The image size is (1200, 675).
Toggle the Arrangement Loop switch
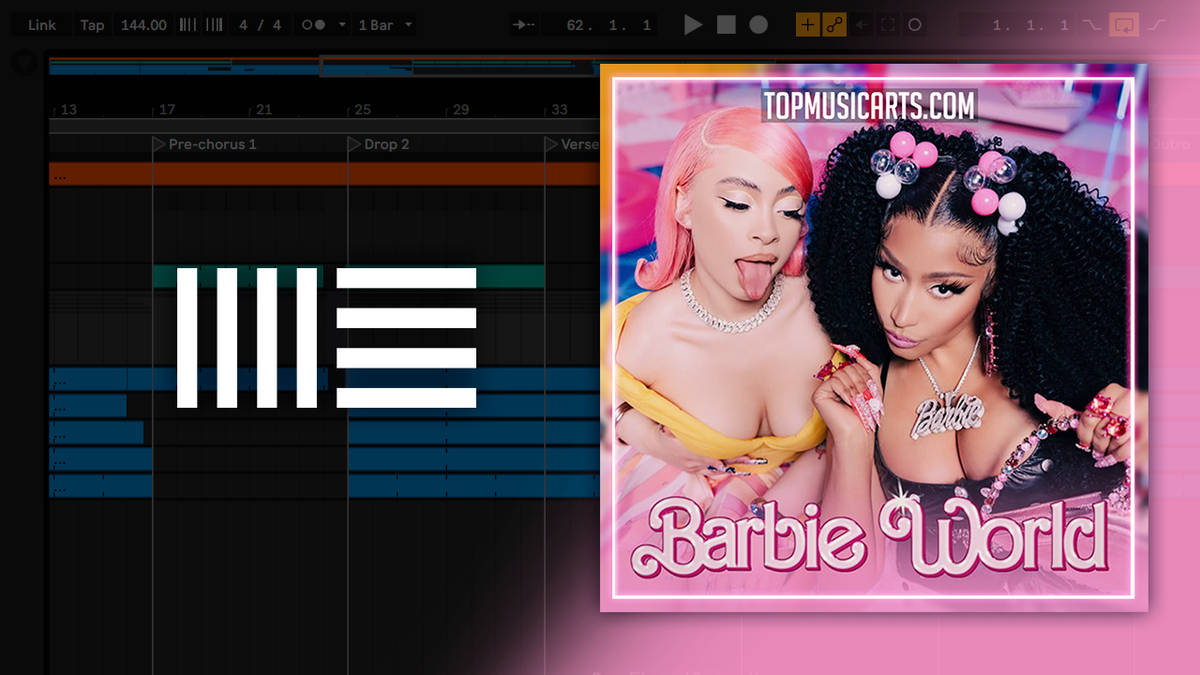click(1124, 24)
